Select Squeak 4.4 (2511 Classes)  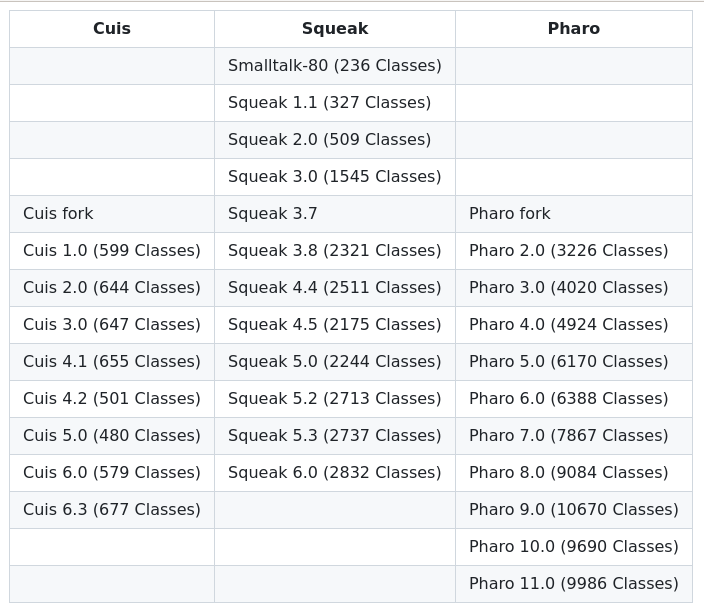coord(335,288)
